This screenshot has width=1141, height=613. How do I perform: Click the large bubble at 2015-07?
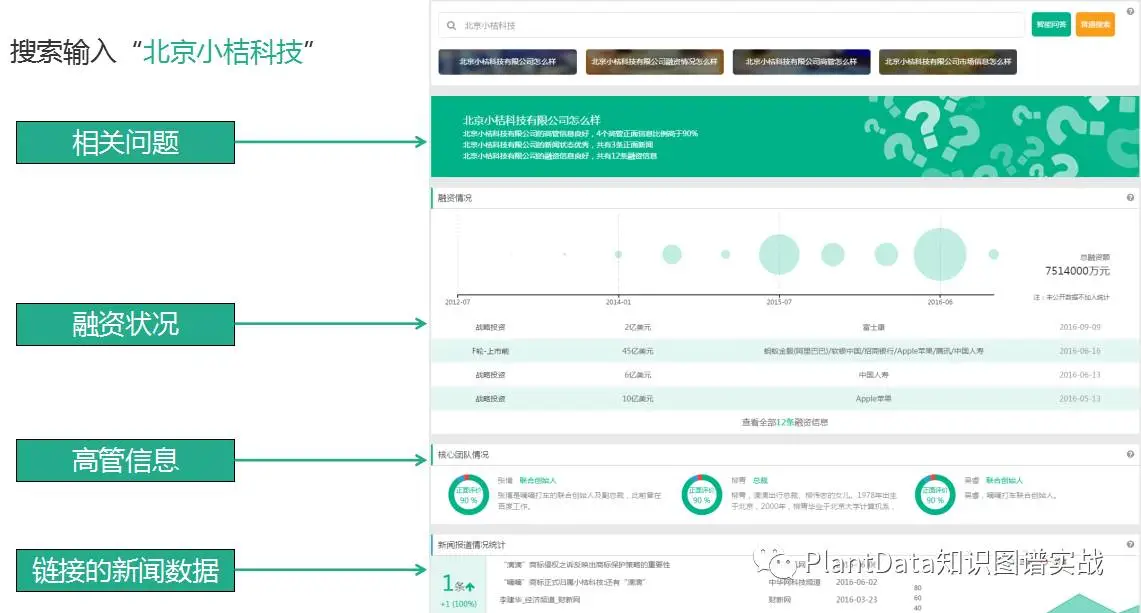[x=779, y=254]
